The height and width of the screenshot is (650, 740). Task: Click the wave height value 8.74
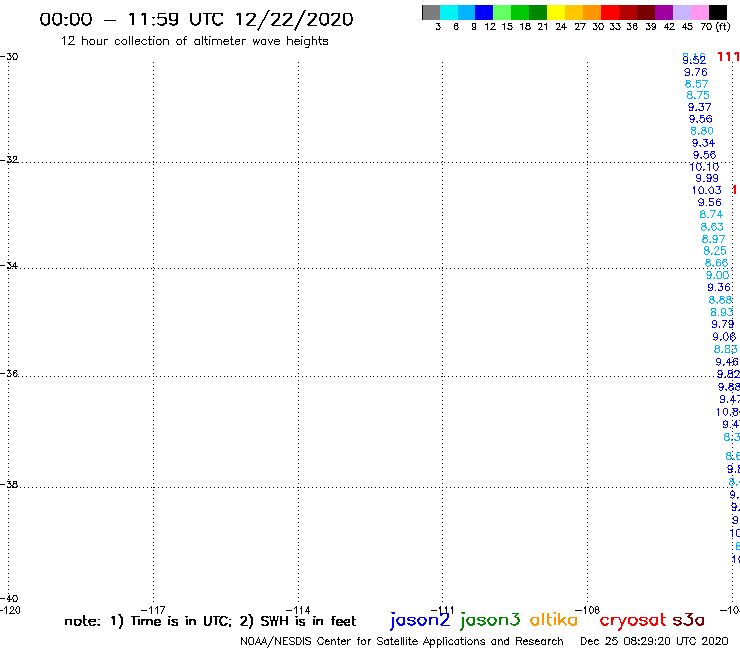point(711,214)
